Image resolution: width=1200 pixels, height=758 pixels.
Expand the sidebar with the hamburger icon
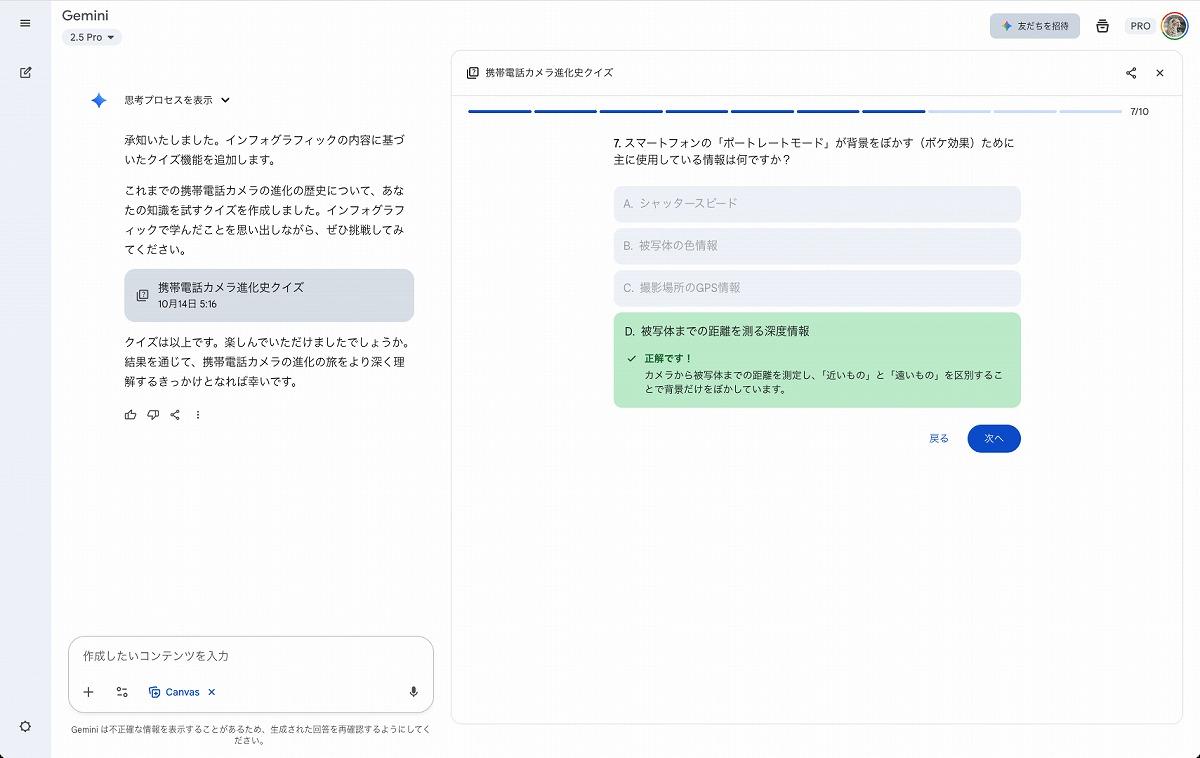24,23
